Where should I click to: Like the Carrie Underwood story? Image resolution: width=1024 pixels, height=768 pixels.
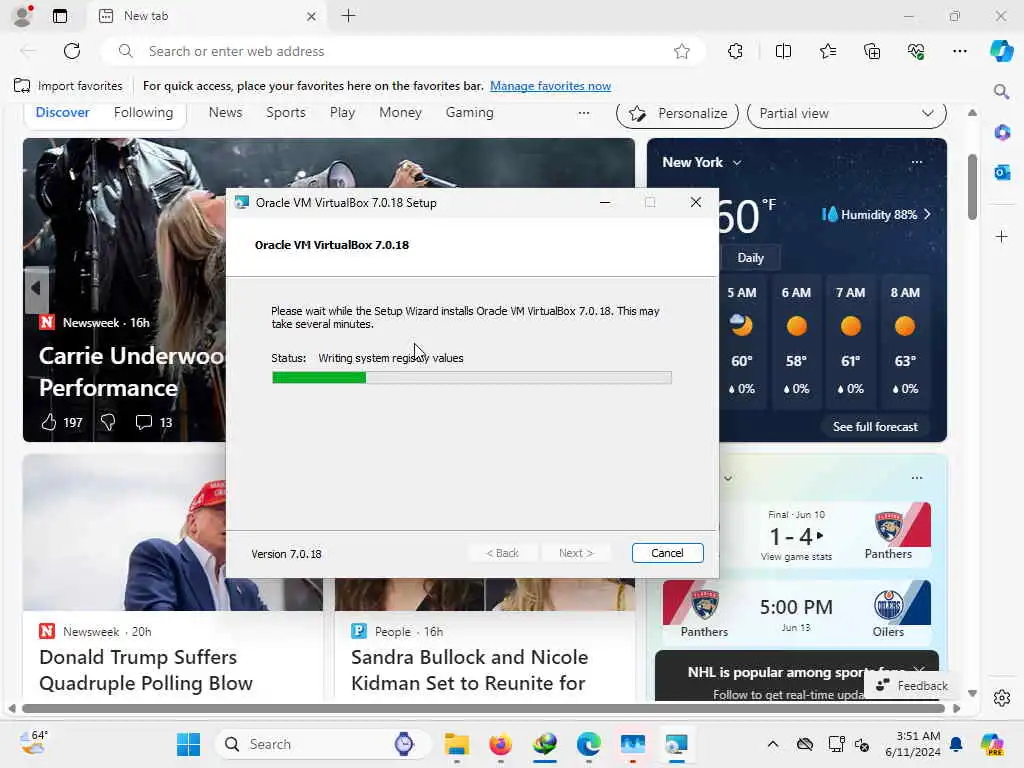(49, 423)
